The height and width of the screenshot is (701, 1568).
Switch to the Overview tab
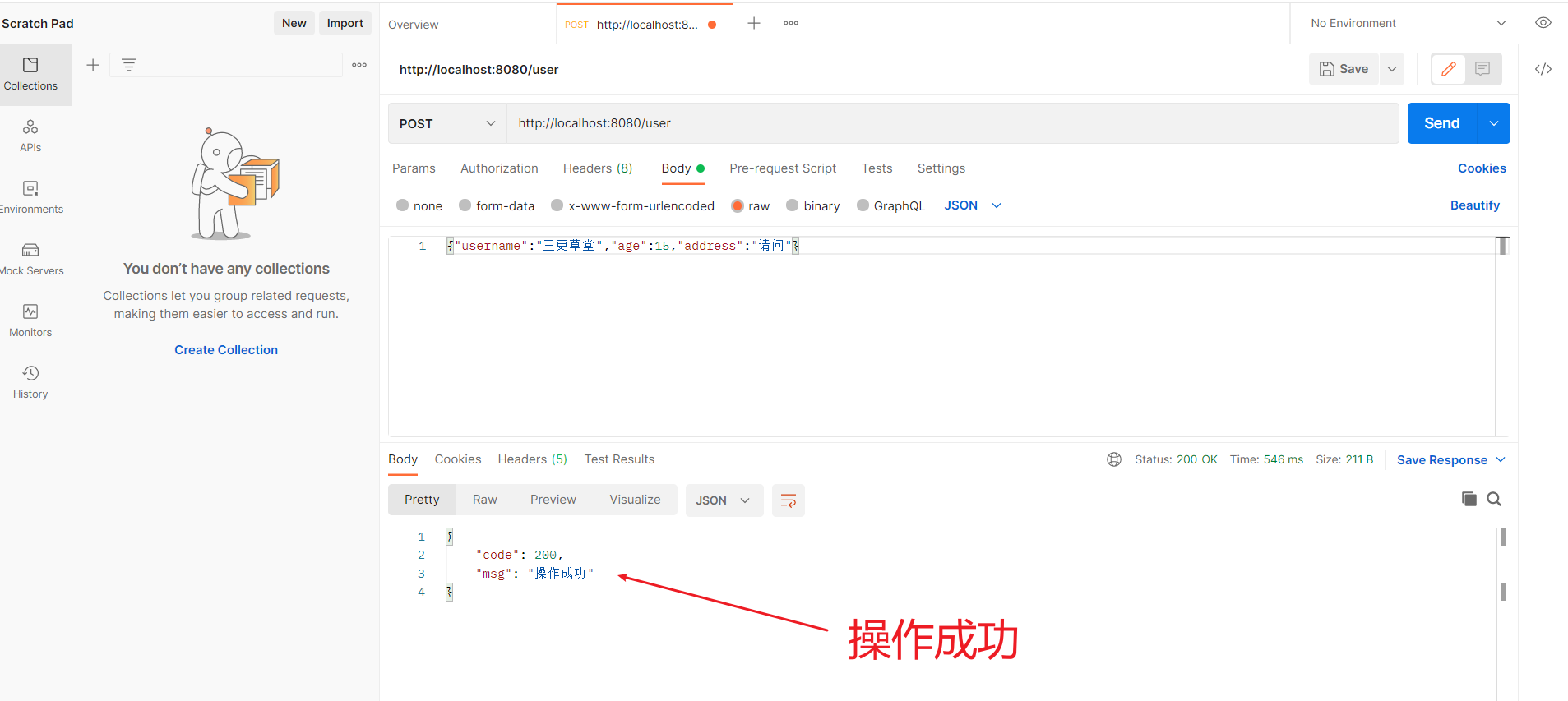(x=413, y=25)
